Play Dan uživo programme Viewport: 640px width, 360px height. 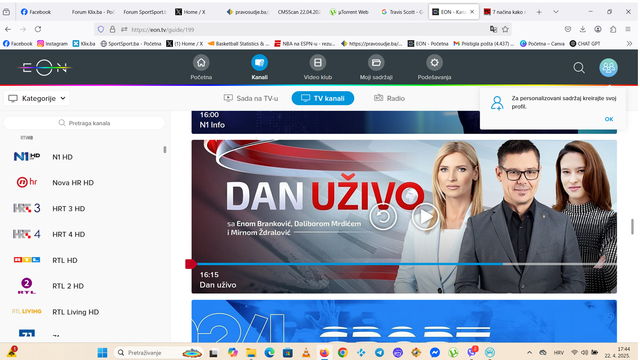[425, 216]
